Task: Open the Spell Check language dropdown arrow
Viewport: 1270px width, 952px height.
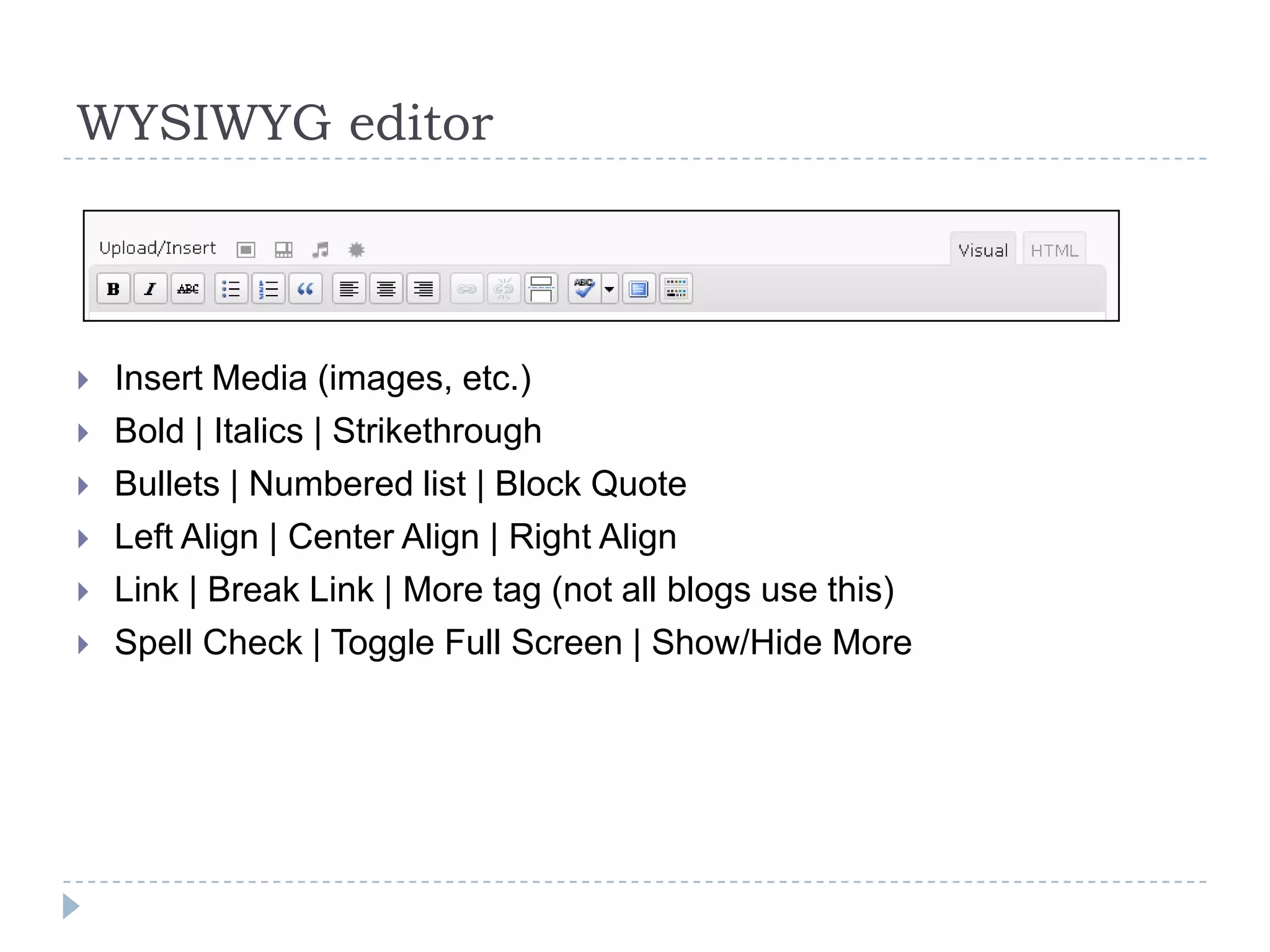Action: pos(610,289)
